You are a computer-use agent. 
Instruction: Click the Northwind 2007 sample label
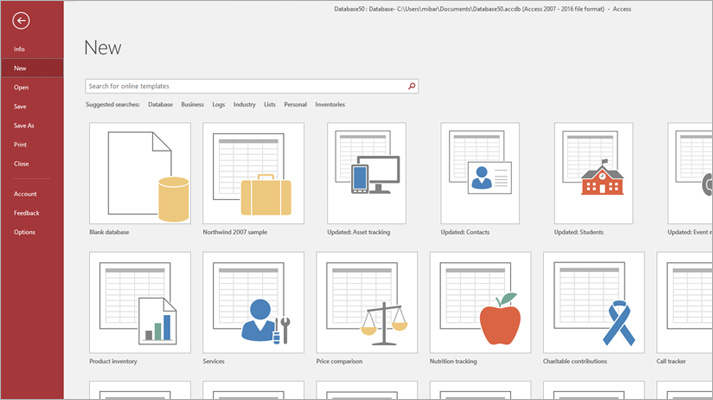coord(235,232)
